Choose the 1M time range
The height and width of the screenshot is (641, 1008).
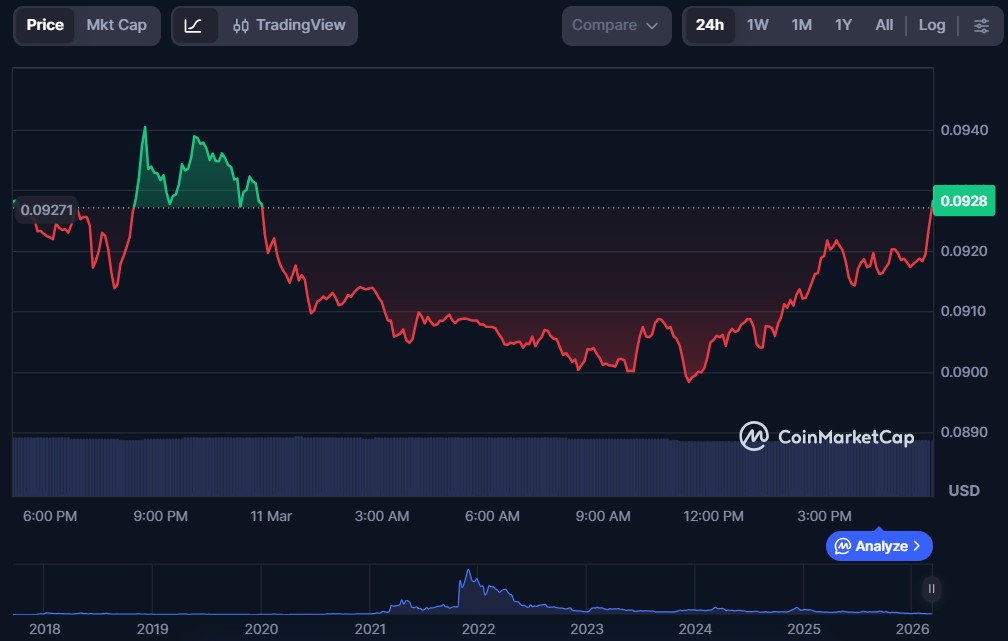801,25
